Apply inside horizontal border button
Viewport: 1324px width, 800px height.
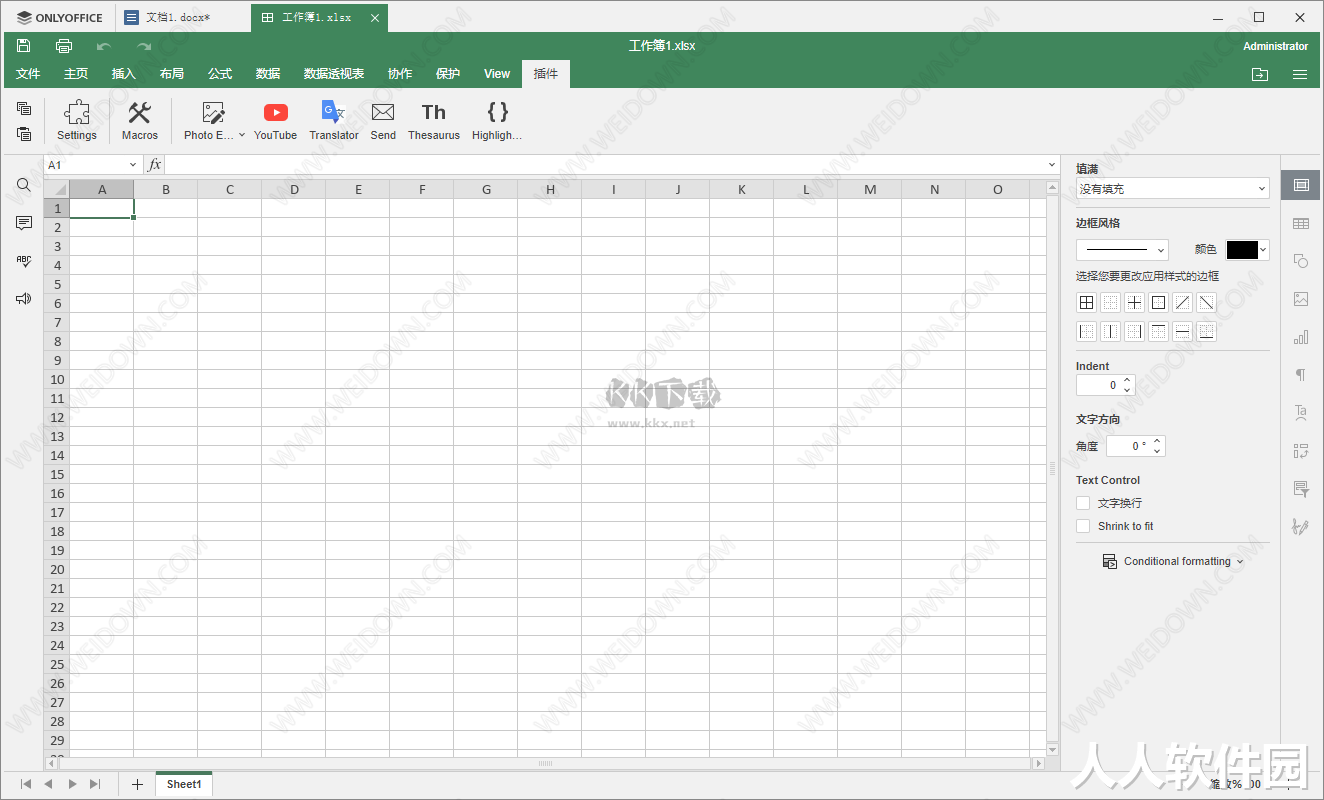point(1183,331)
